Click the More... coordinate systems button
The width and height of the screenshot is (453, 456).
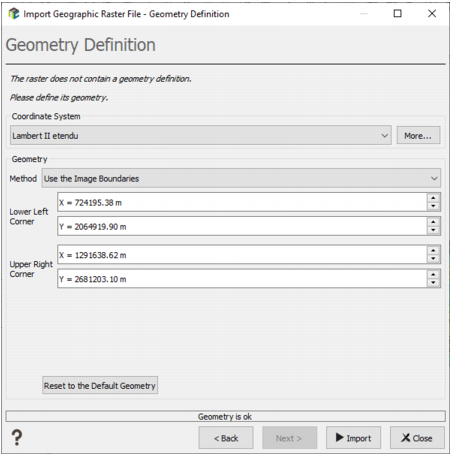pyautogui.click(x=418, y=135)
